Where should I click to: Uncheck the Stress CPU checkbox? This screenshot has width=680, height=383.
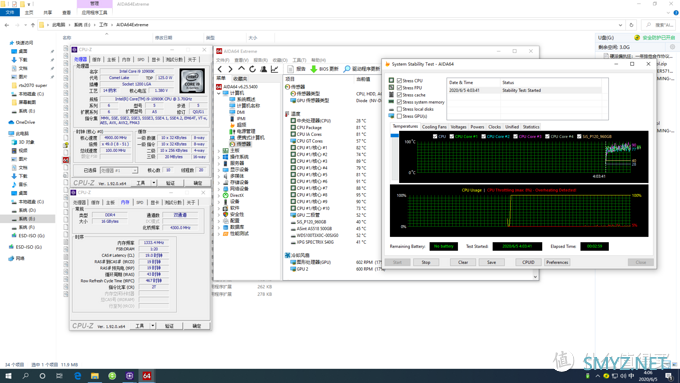[x=399, y=81]
